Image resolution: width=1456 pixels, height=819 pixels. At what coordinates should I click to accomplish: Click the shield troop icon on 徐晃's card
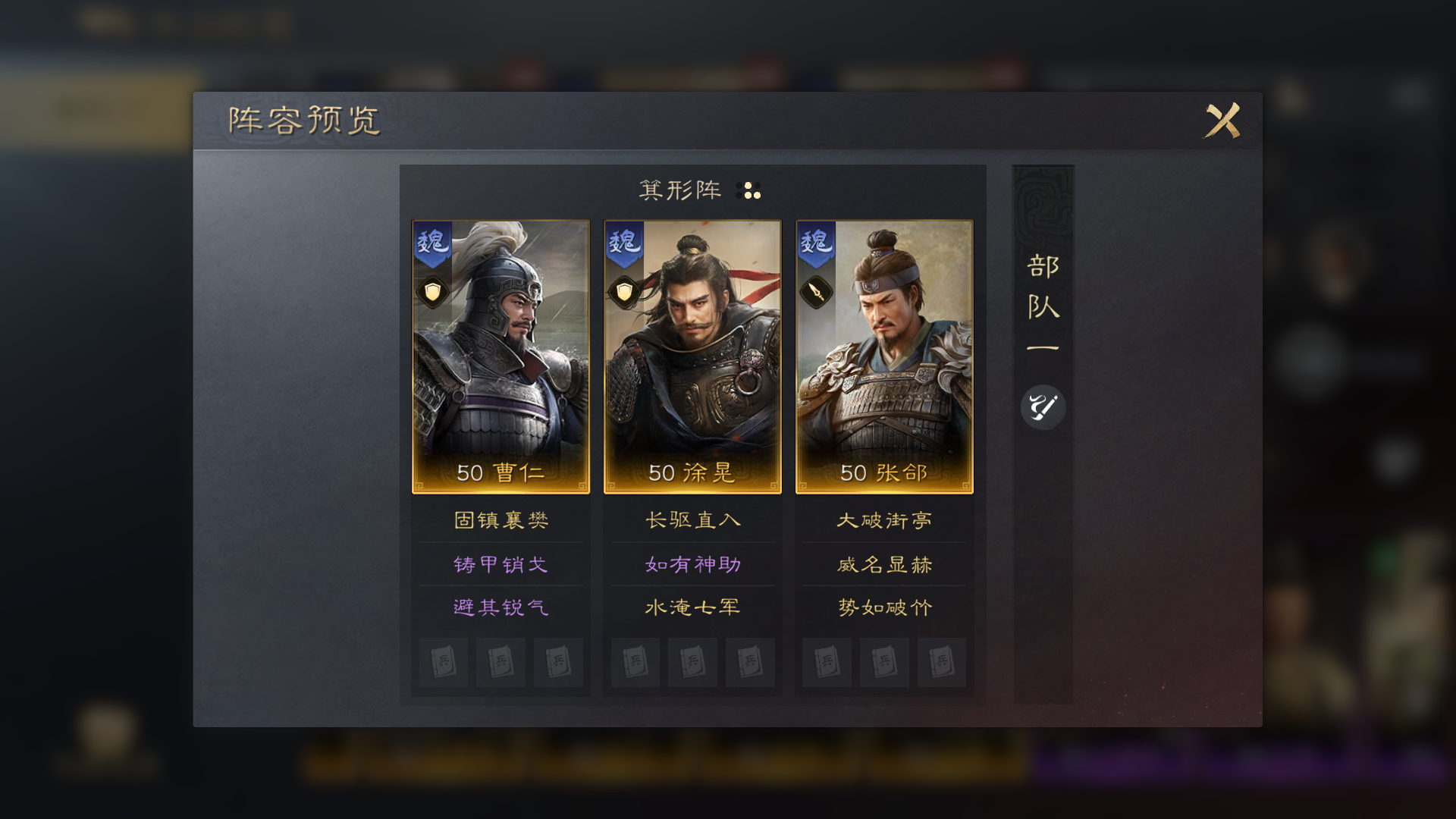(624, 292)
